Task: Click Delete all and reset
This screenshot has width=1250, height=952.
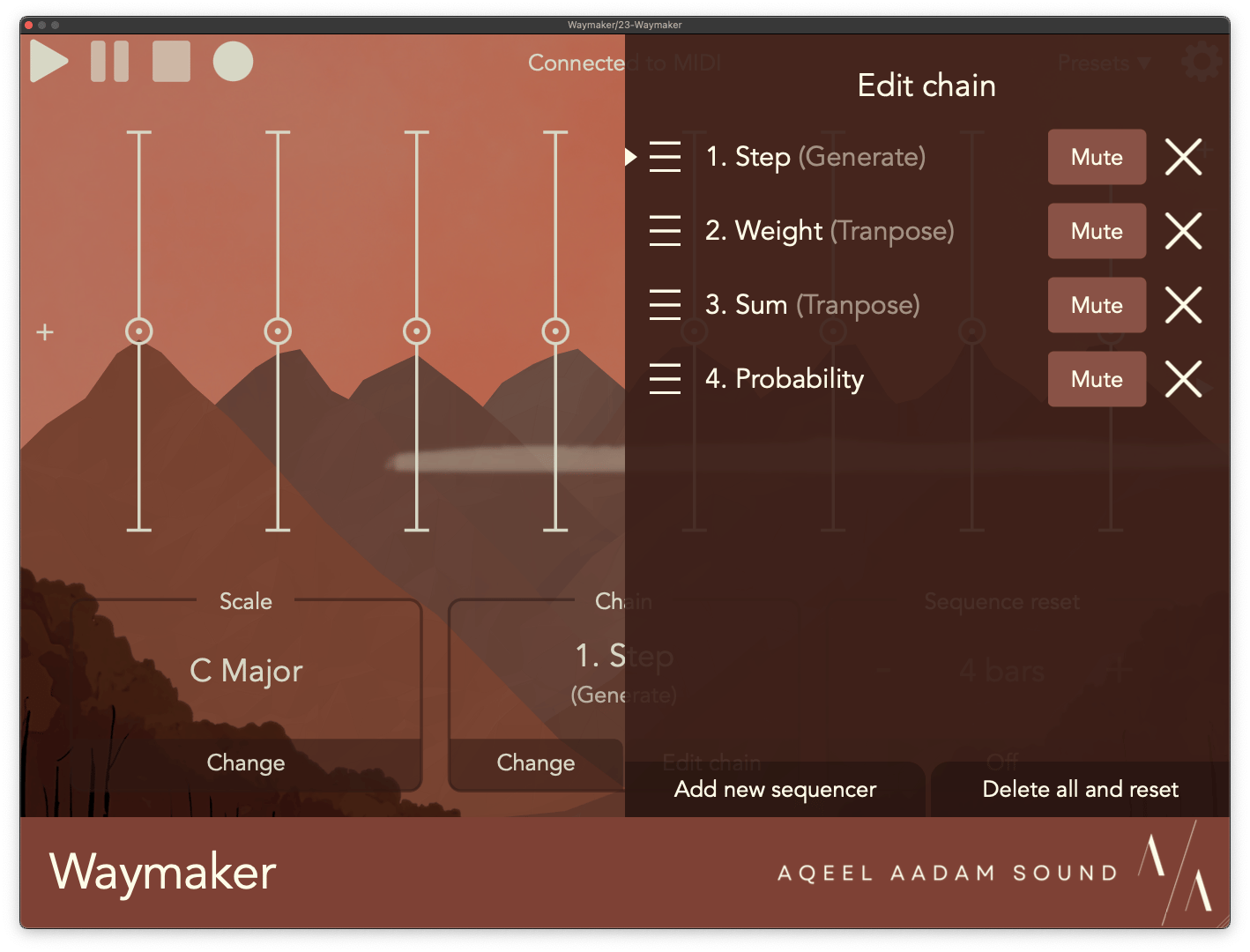Action: click(1079, 789)
